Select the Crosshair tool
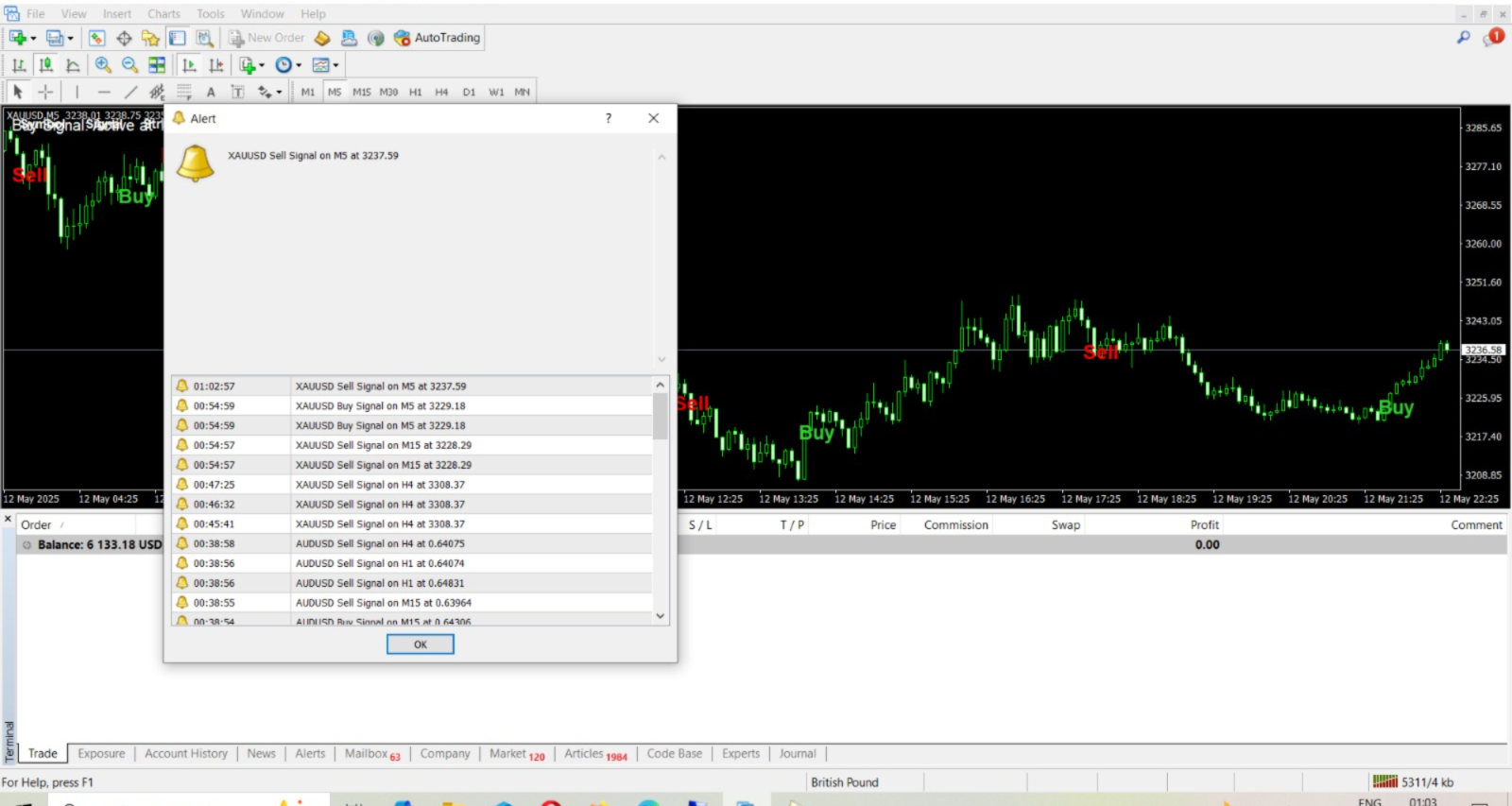 coord(45,92)
